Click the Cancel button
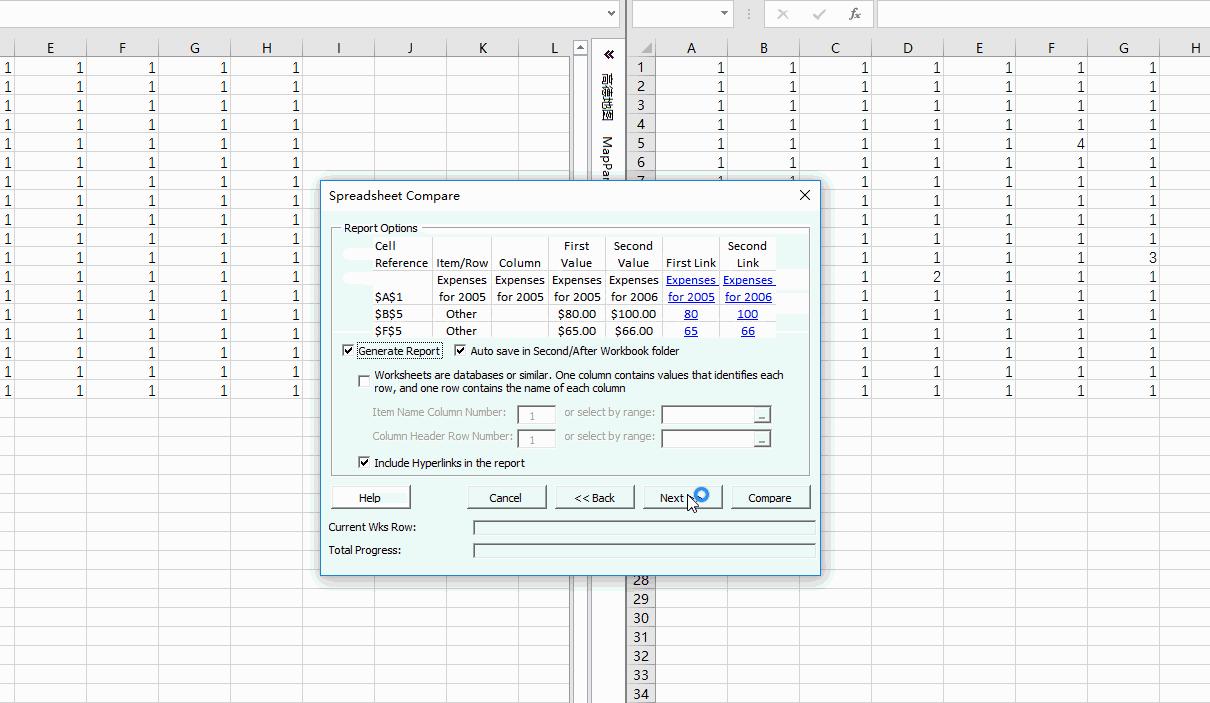Image resolution: width=1210 pixels, height=703 pixels. [x=506, y=498]
